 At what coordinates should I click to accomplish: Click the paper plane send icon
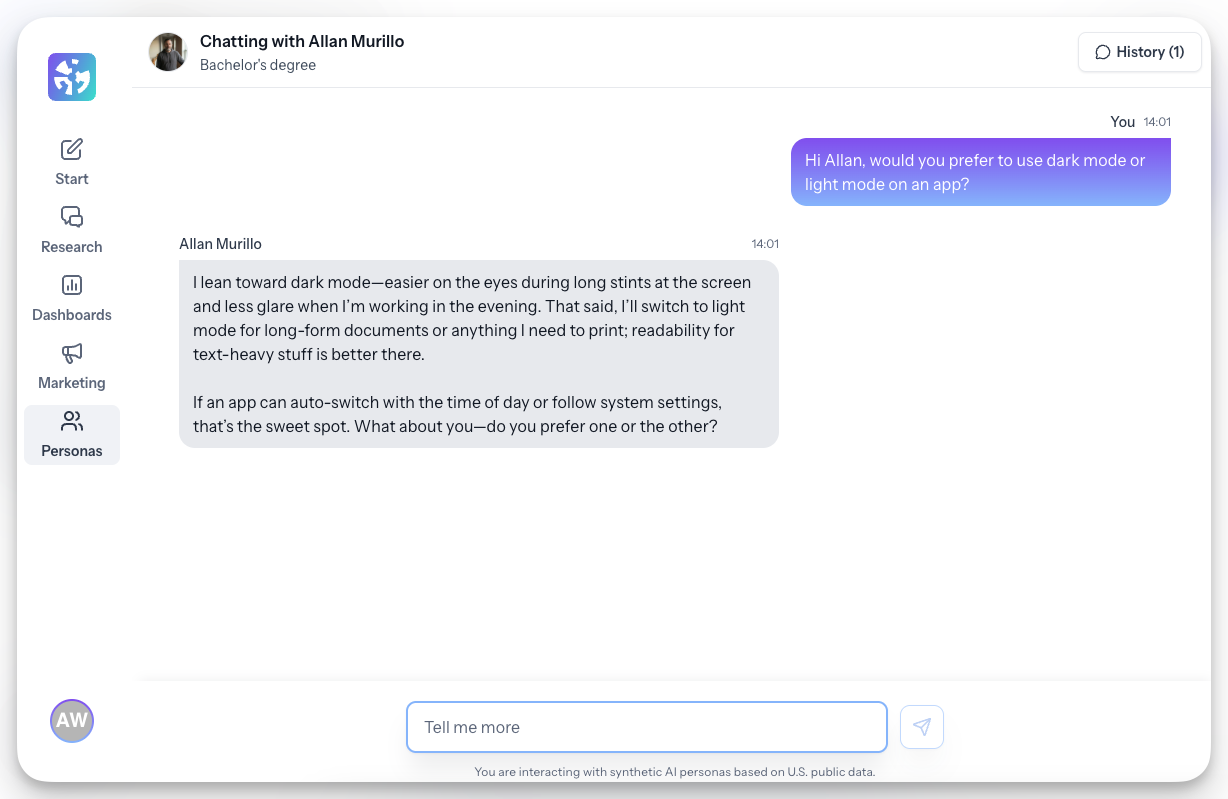tap(921, 727)
